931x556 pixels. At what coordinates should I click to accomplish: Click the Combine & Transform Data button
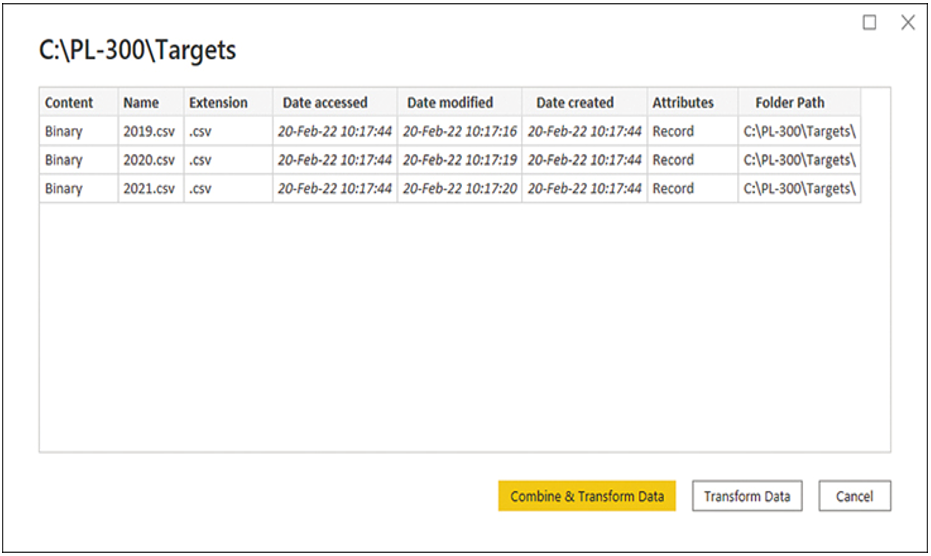point(587,496)
